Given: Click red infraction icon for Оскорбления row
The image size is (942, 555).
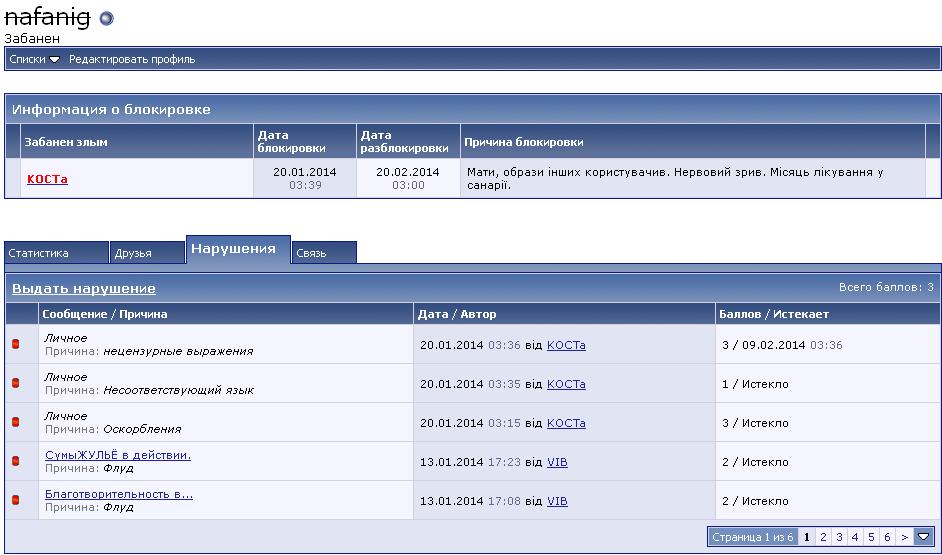Looking at the screenshot, I should [15, 422].
